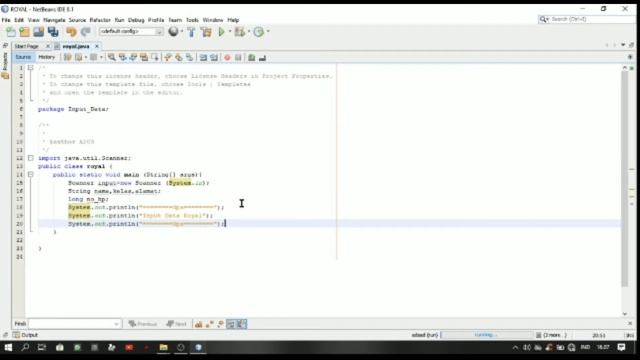Toggle Match Case in Find bar
The height and width of the screenshot is (360, 640).
point(198,324)
